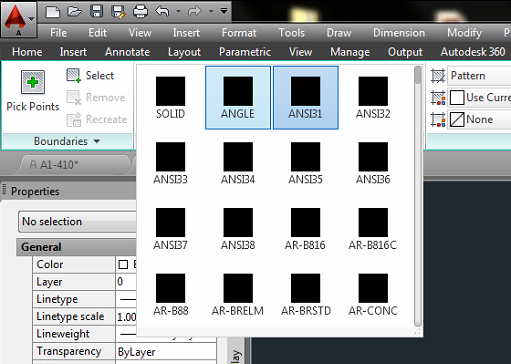
Task: Choose the ANSI37 hatch pattern
Action: (x=170, y=229)
